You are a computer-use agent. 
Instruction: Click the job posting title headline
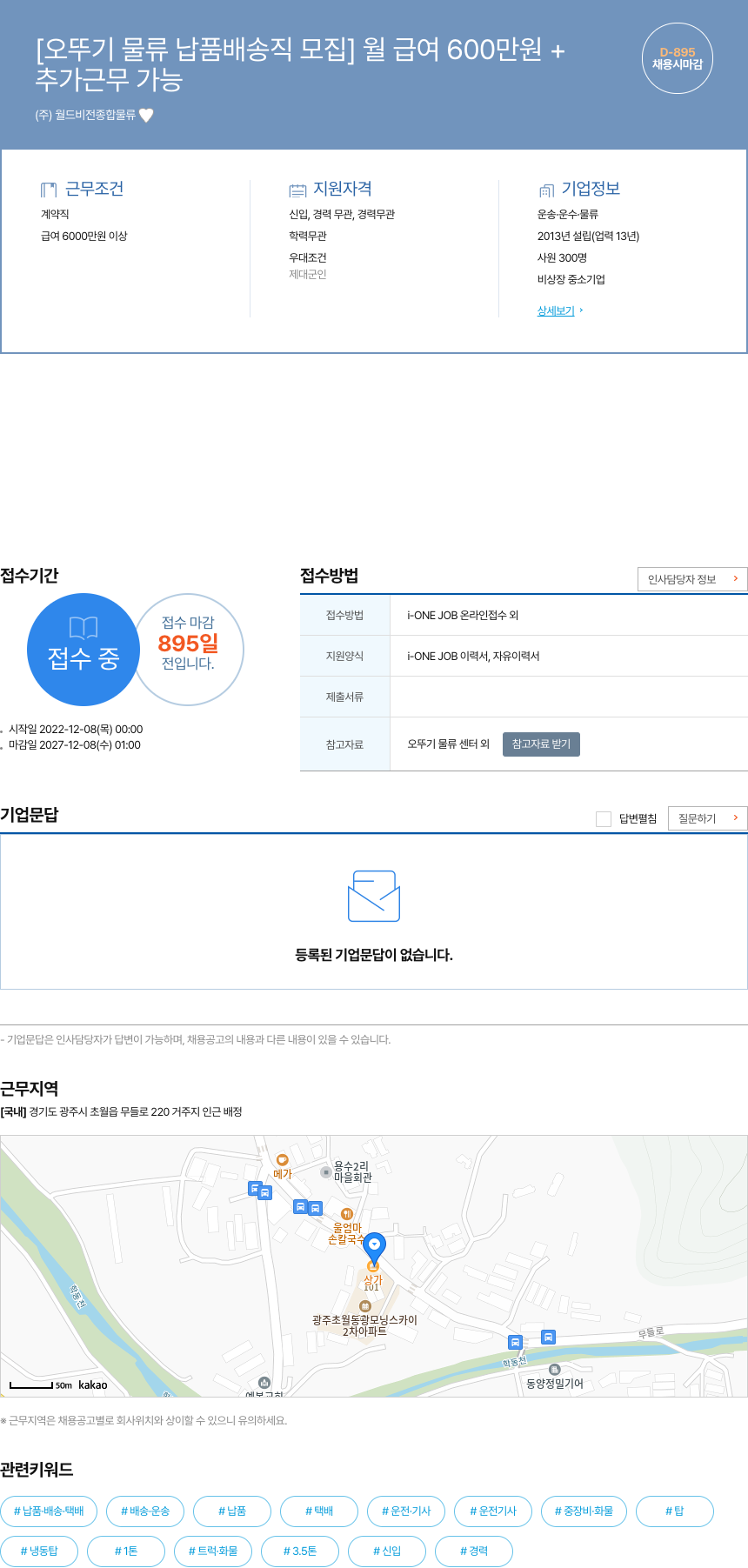(x=300, y=64)
